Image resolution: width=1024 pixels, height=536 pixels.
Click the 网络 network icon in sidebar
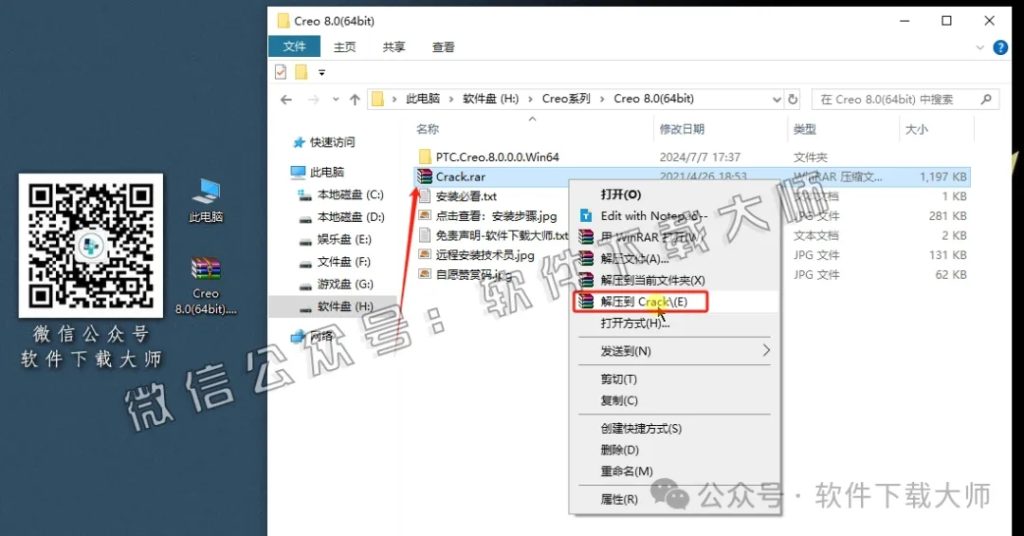[298, 336]
